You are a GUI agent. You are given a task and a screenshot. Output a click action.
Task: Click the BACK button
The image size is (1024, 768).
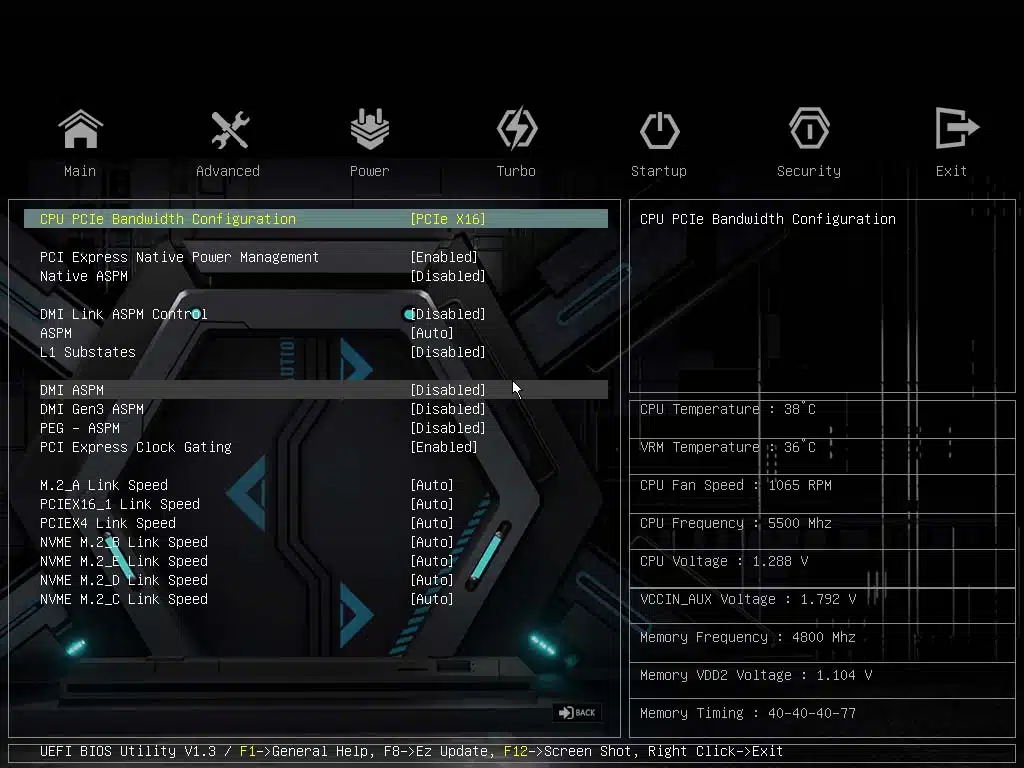[577, 712]
